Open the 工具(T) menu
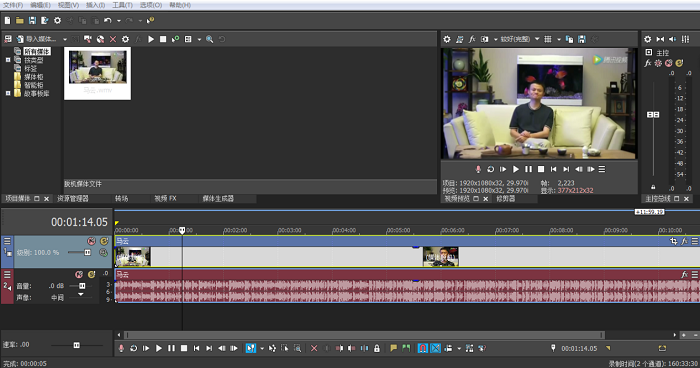 122,5
